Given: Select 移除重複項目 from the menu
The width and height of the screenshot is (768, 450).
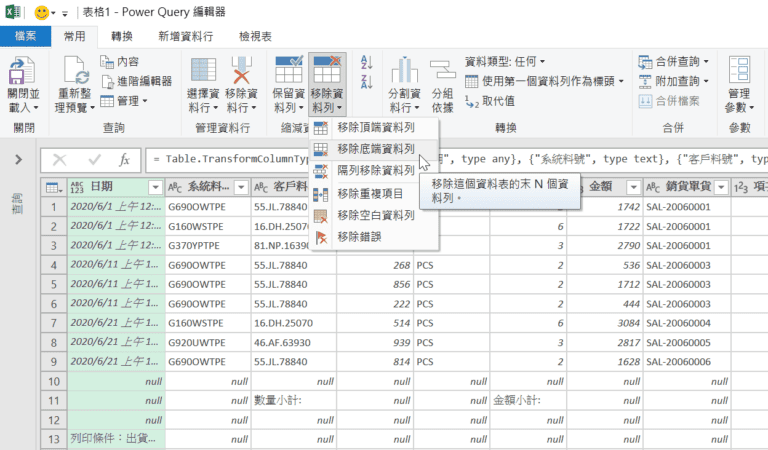Looking at the screenshot, I should (x=371, y=193).
